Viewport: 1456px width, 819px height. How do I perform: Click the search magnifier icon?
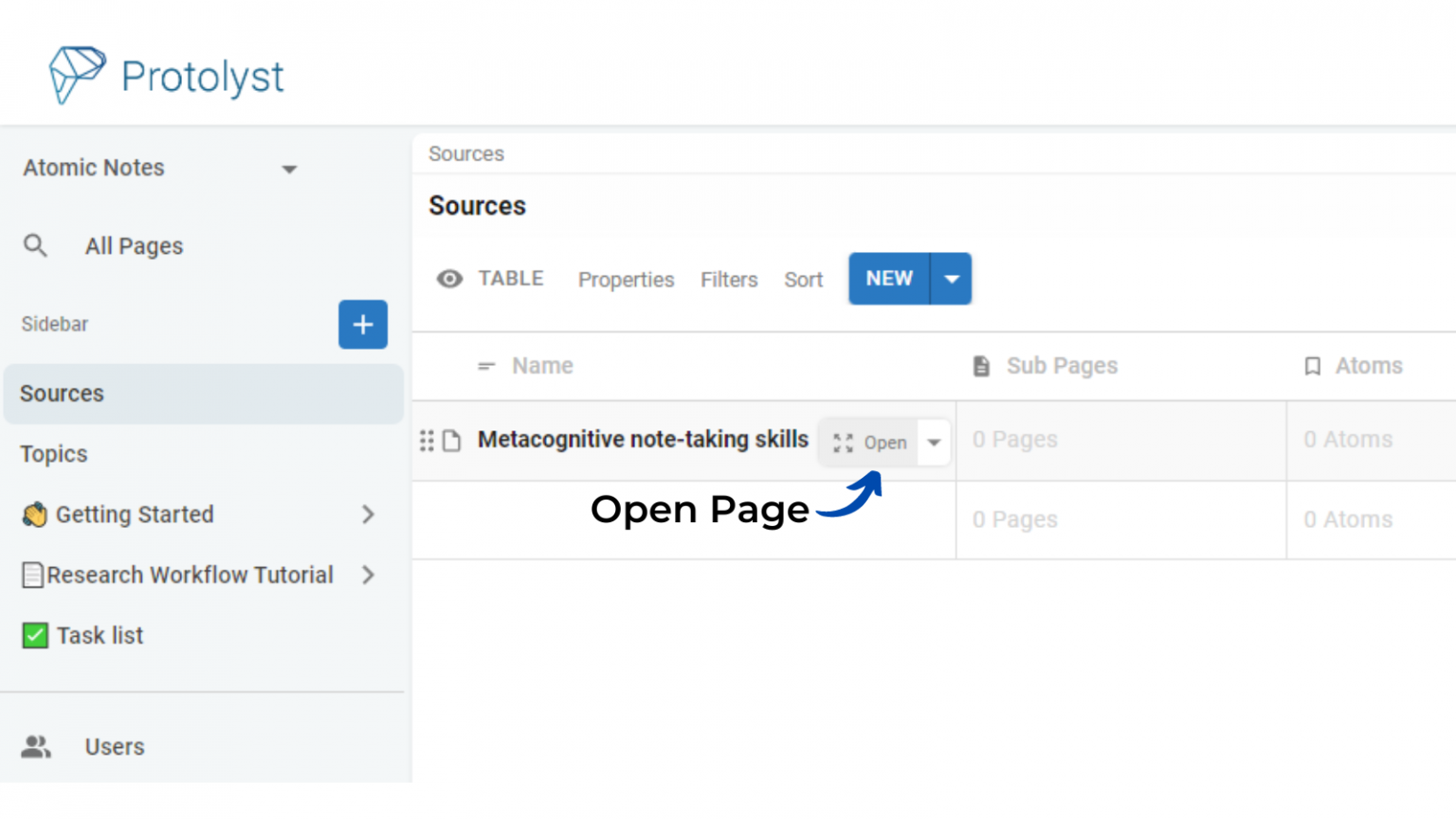[x=35, y=246]
